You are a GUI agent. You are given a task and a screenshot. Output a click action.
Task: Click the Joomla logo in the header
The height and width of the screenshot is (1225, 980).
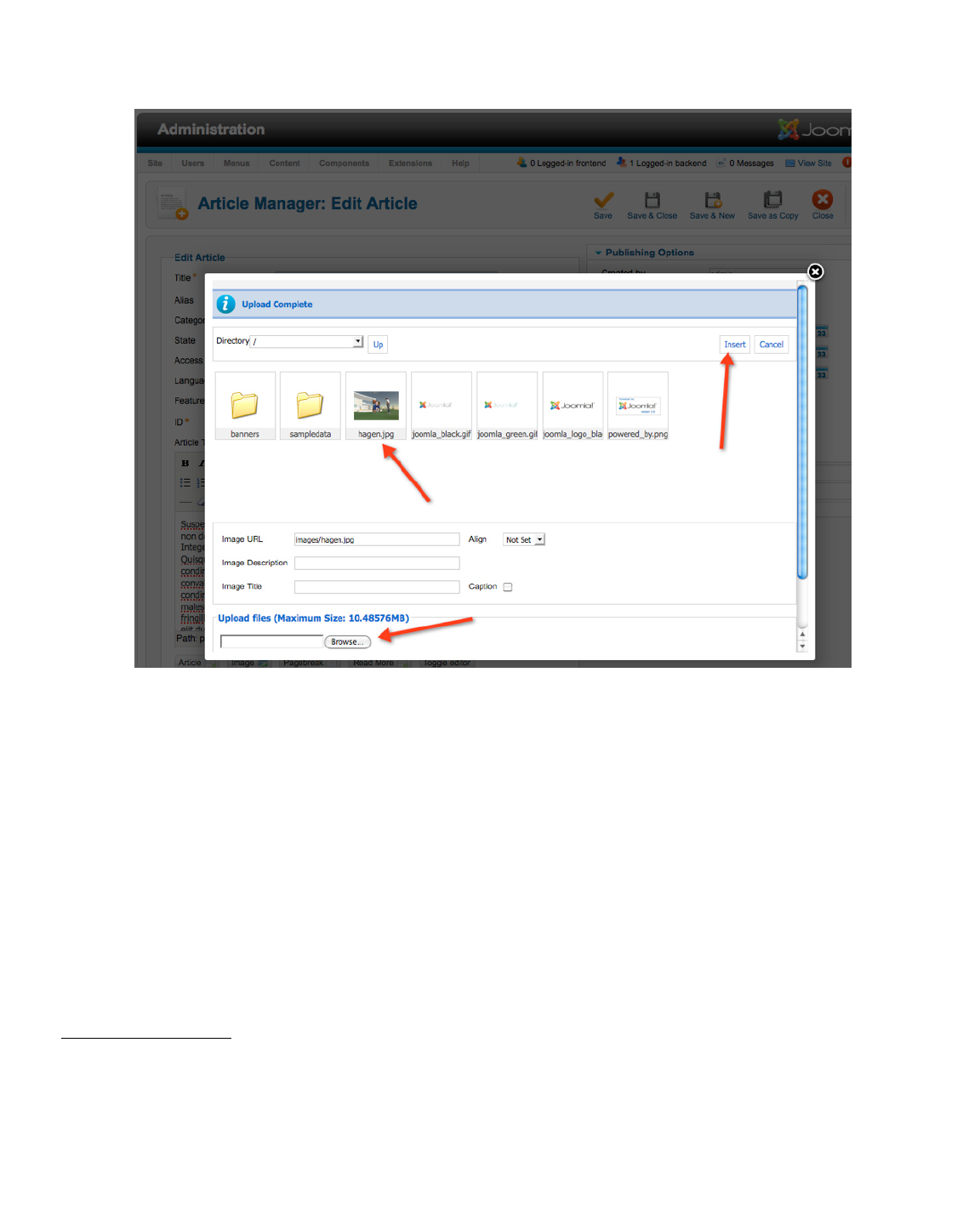pos(814,129)
